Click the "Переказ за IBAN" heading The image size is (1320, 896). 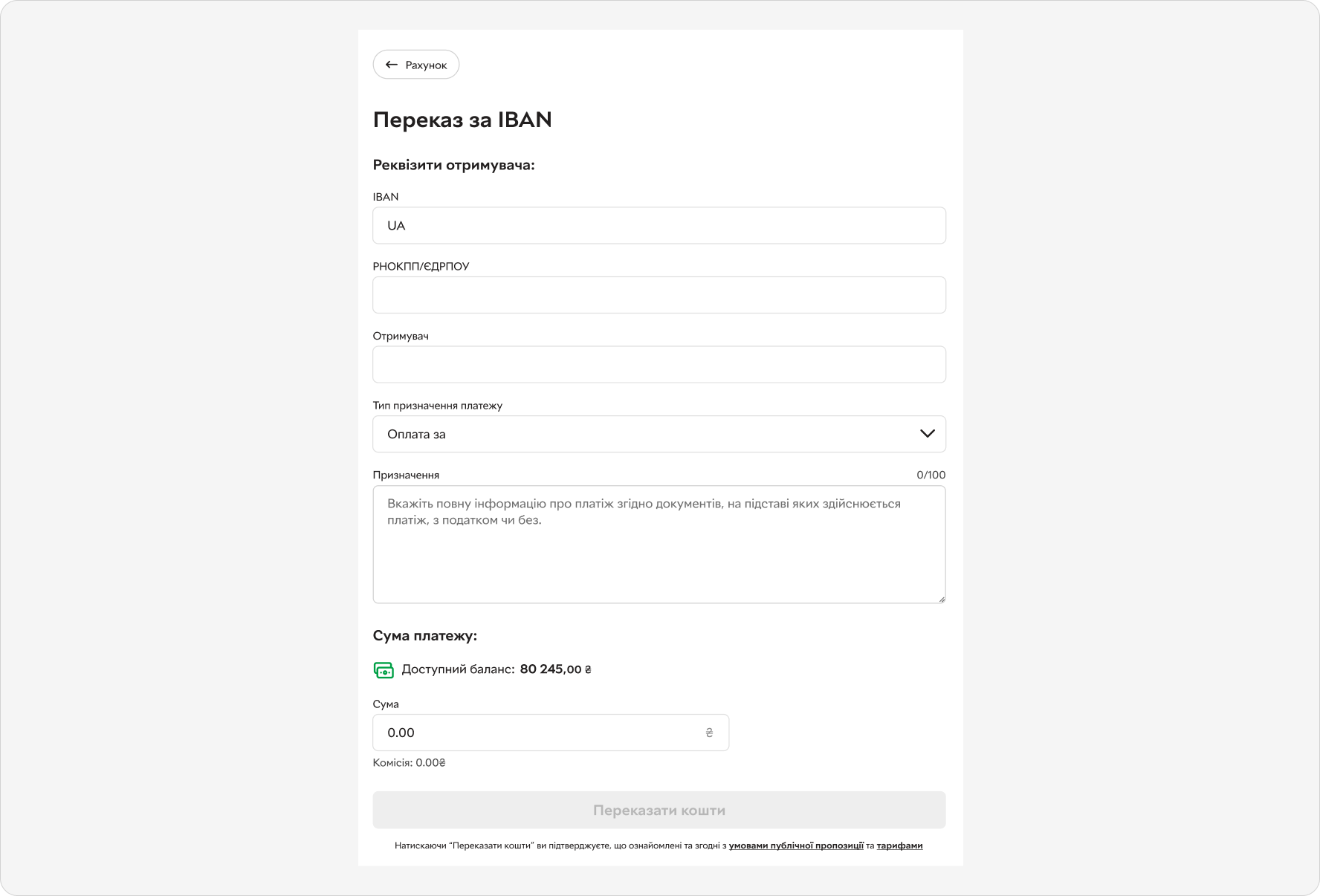[462, 120]
